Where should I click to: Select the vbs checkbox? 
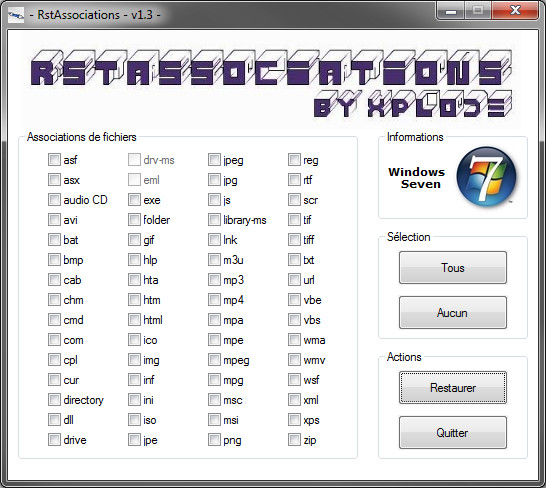(295, 320)
